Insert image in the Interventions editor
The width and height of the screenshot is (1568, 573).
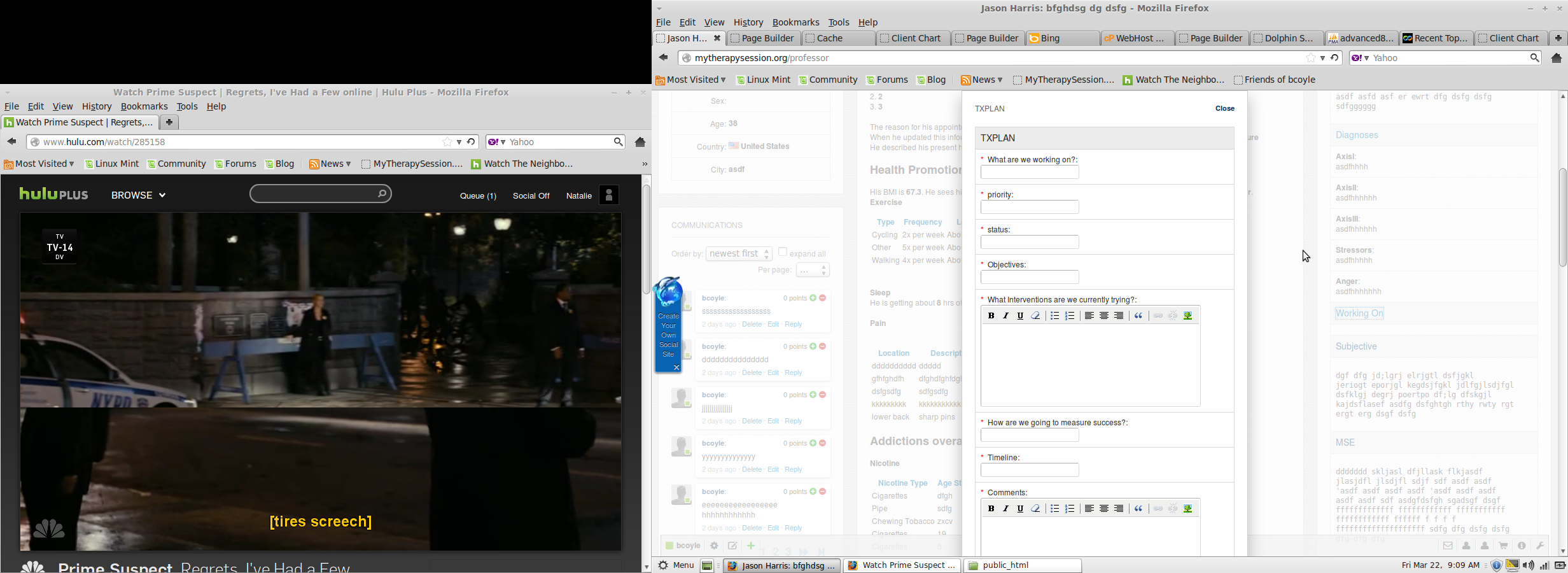(x=1188, y=316)
